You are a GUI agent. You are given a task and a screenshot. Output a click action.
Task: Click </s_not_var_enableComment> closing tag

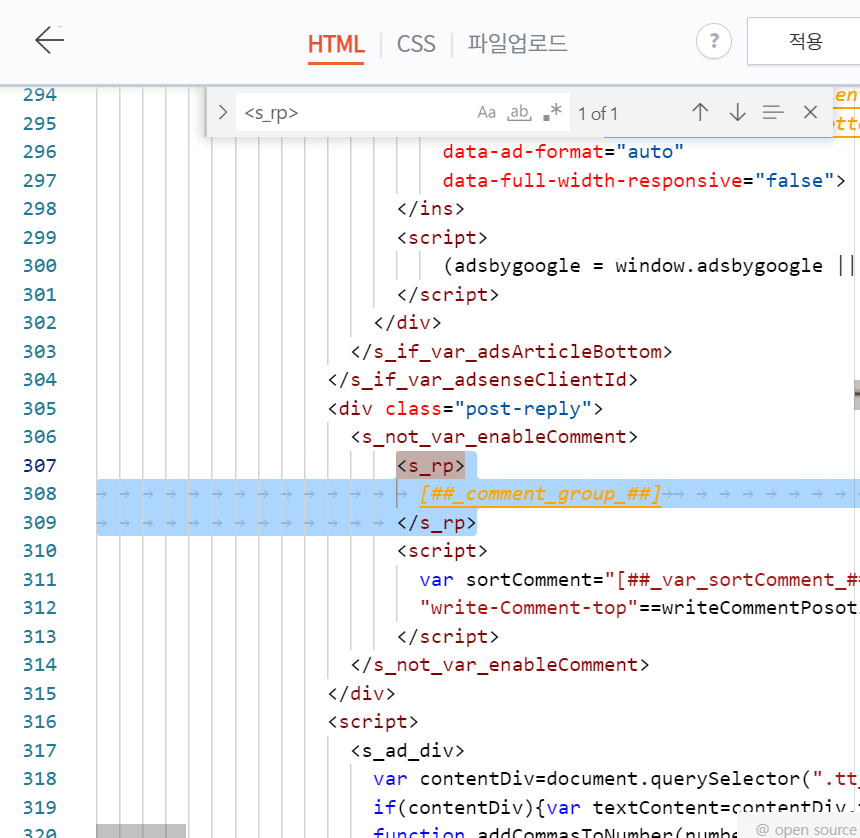(x=500, y=665)
